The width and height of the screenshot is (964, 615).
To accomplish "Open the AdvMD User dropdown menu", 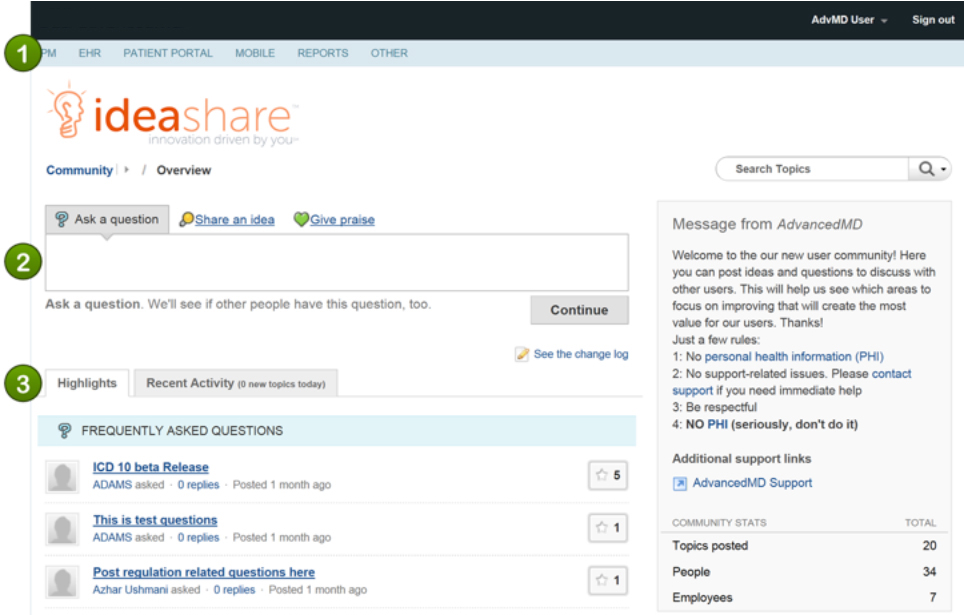I will pos(849,20).
